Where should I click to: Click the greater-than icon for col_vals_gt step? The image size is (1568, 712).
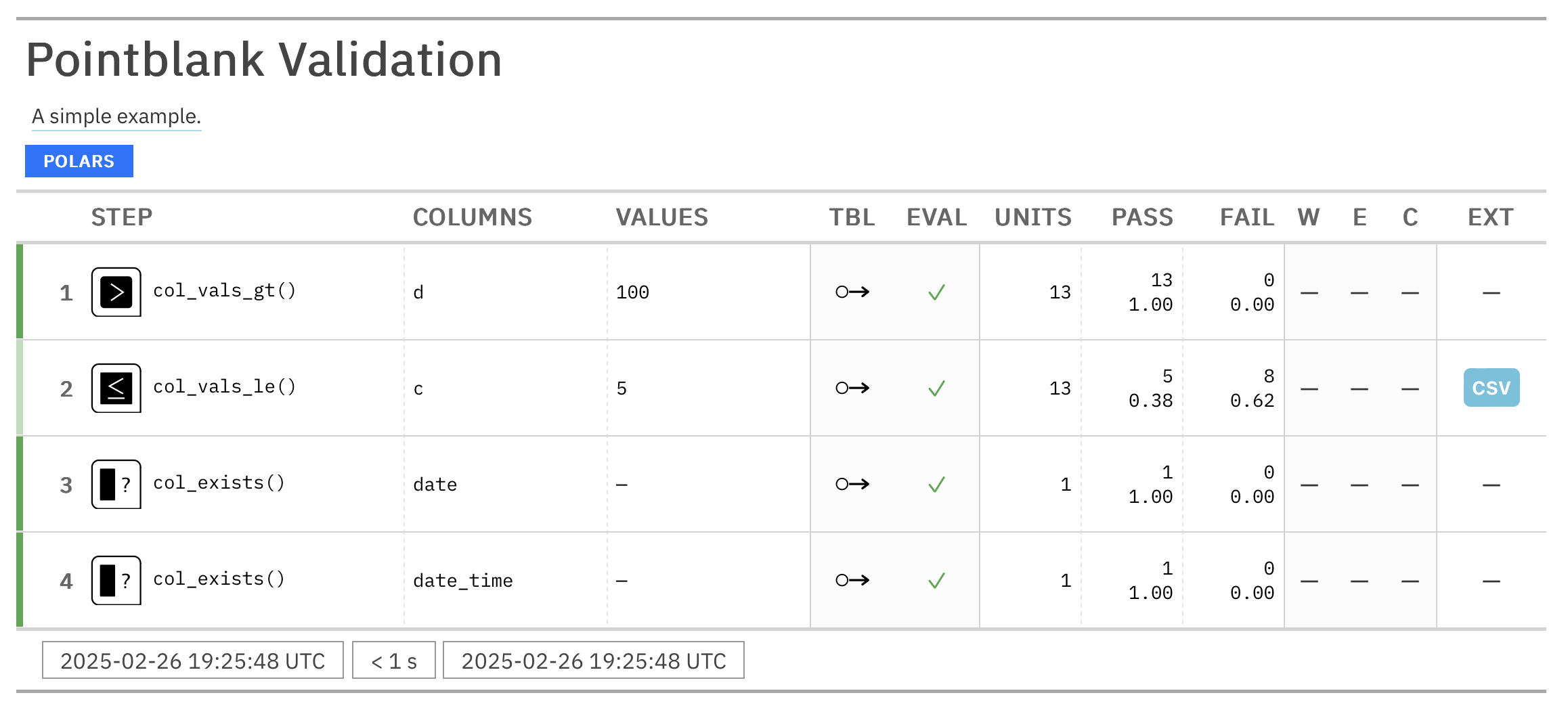click(x=116, y=292)
